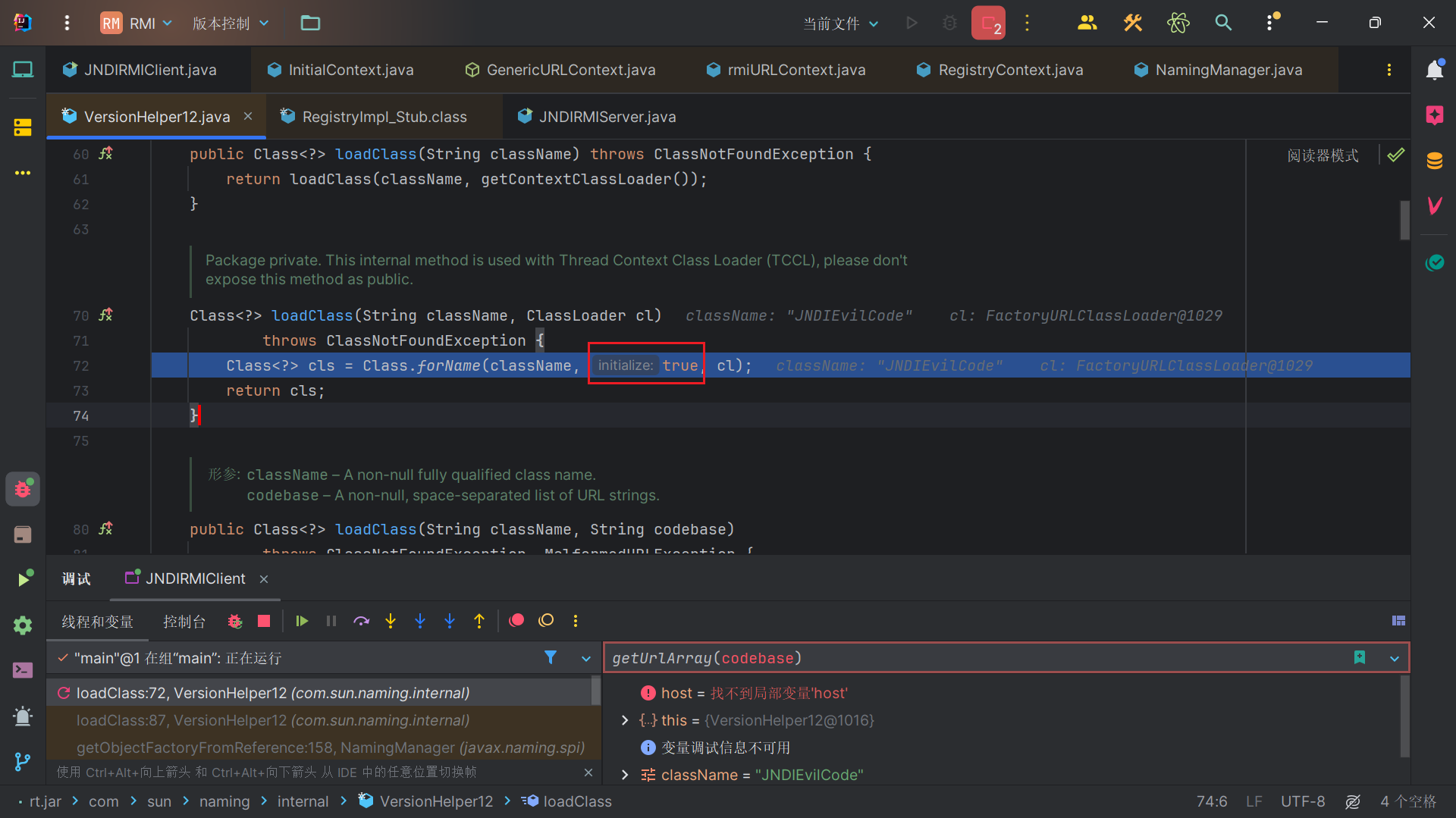The width and height of the screenshot is (1456, 818).
Task: Click the Step Out arrow icon
Action: (479, 621)
